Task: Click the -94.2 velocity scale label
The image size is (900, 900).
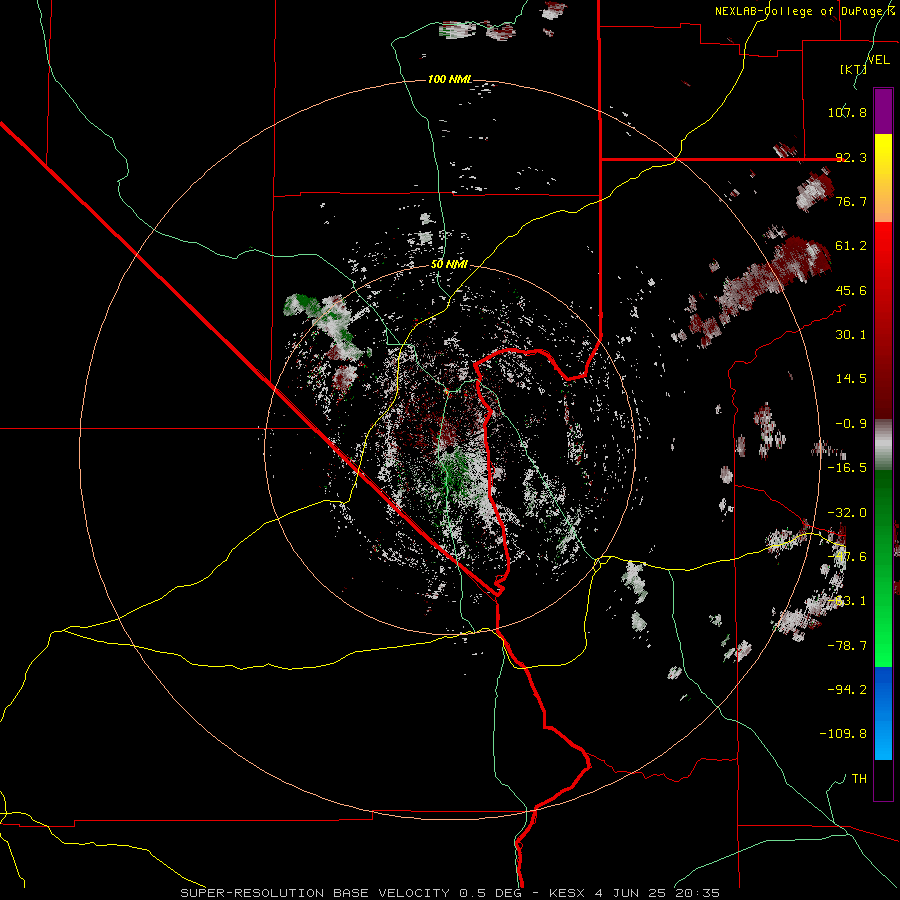Action: pyautogui.click(x=847, y=690)
